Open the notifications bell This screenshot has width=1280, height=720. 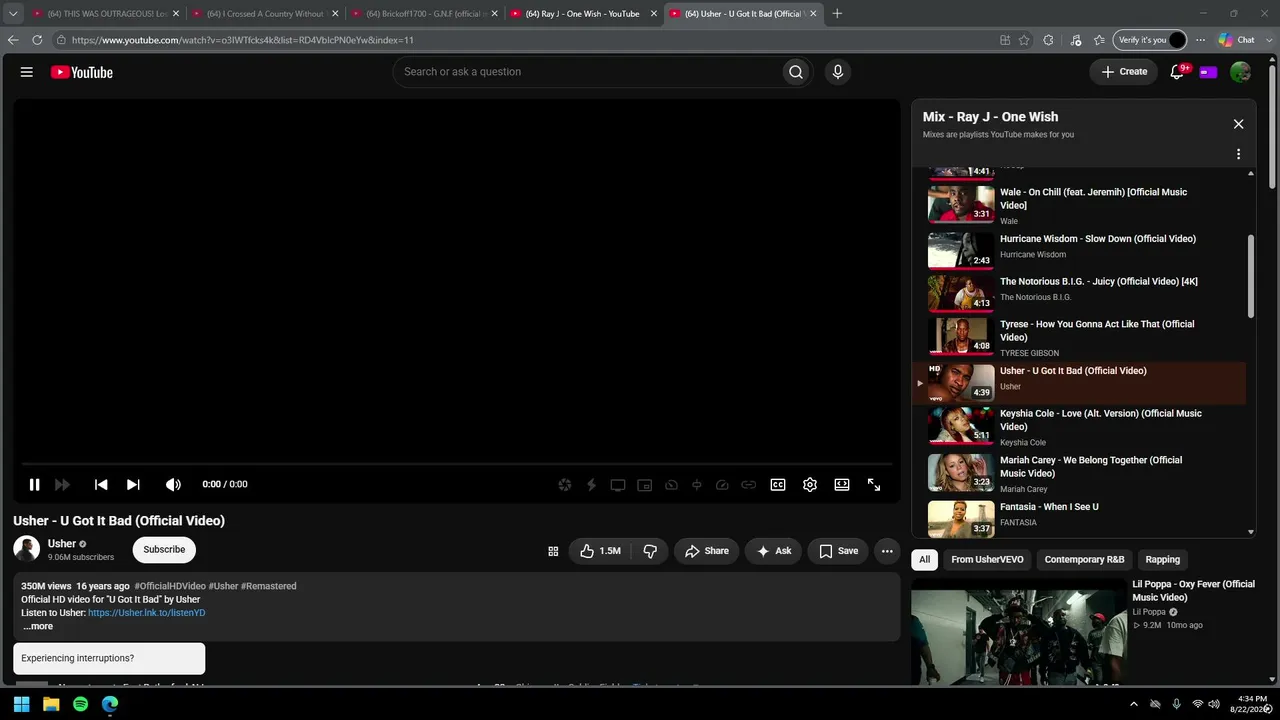pyautogui.click(x=1177, y=72)
